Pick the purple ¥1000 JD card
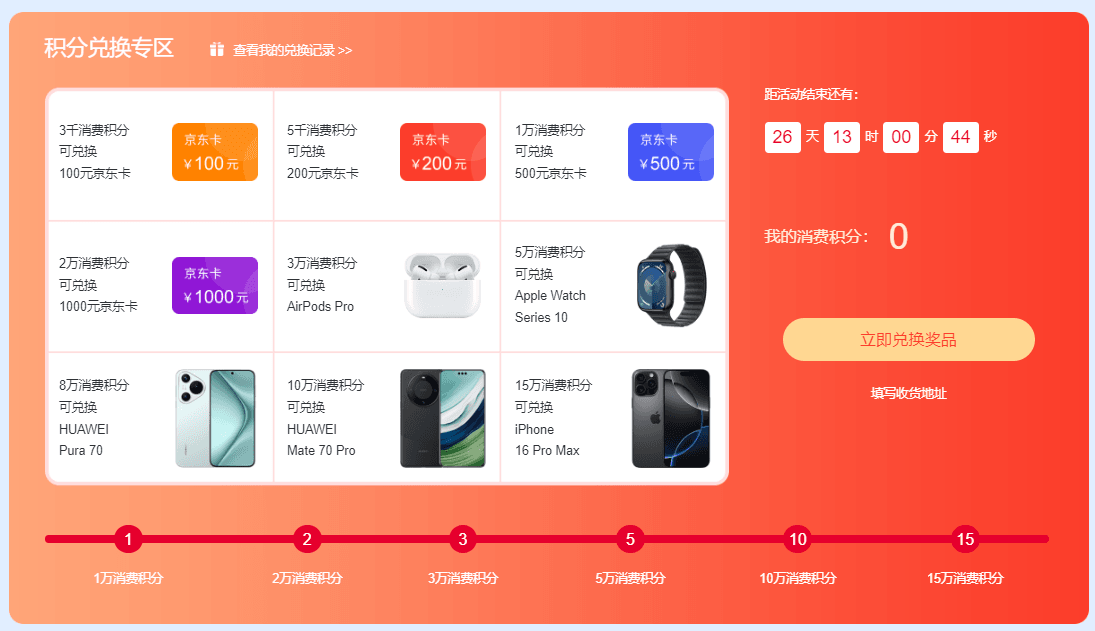This screenshot has width=1095, height=631. (x=215, y=285)
